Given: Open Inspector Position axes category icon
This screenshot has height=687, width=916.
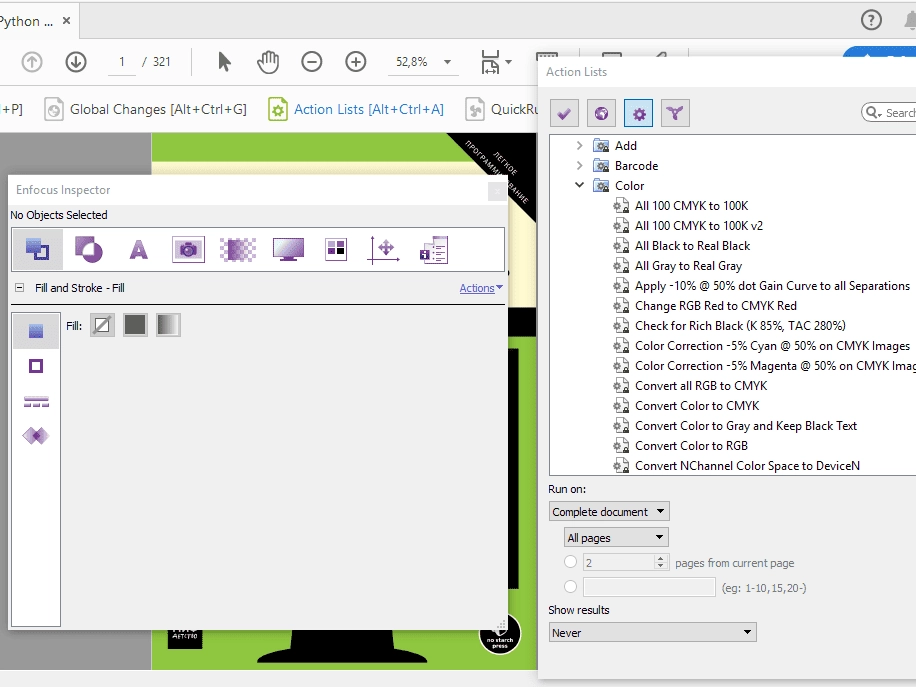Looking at the screenshot, I should 384,249.
